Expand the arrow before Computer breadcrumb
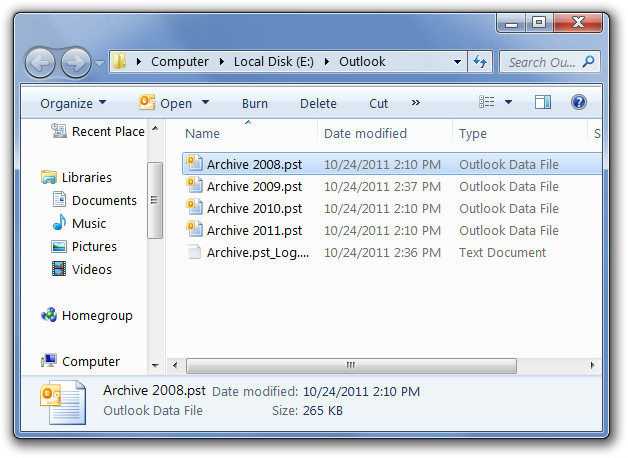The height and width of the screenshot is (458, 628). coord(139,62)
